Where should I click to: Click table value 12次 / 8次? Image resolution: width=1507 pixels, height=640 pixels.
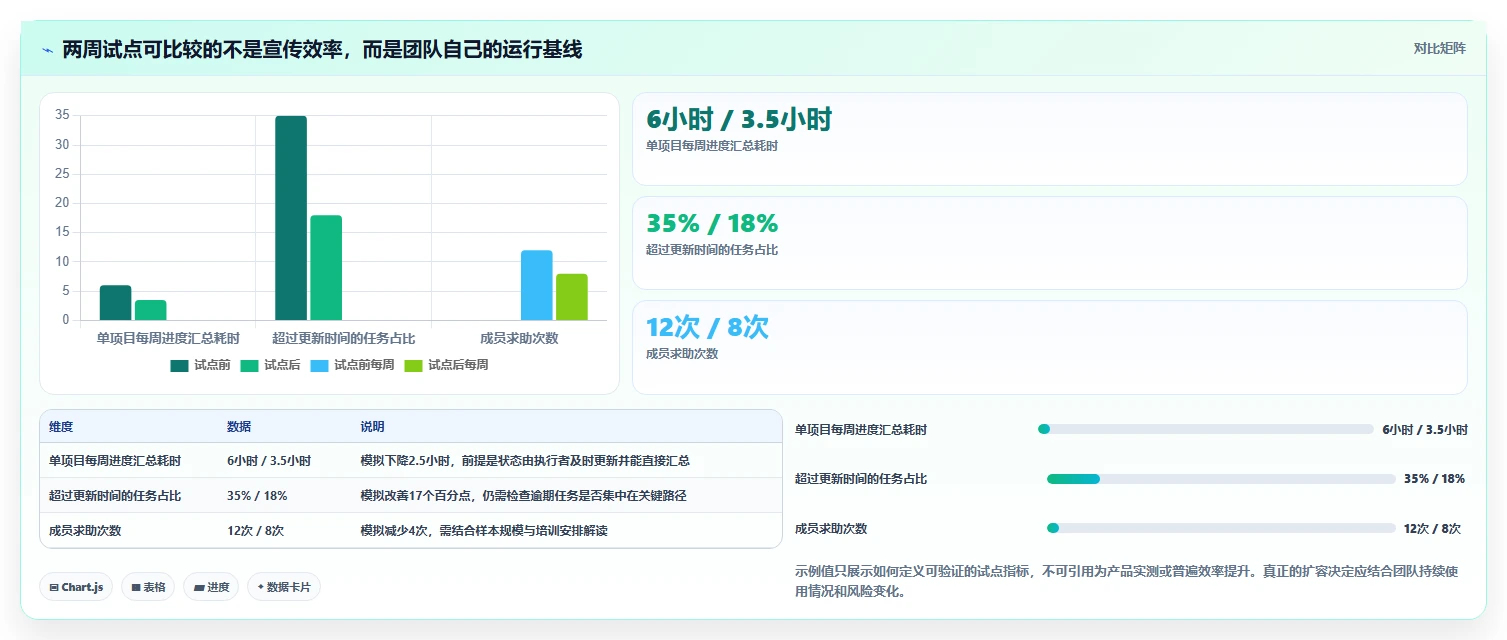click(255, 531)
